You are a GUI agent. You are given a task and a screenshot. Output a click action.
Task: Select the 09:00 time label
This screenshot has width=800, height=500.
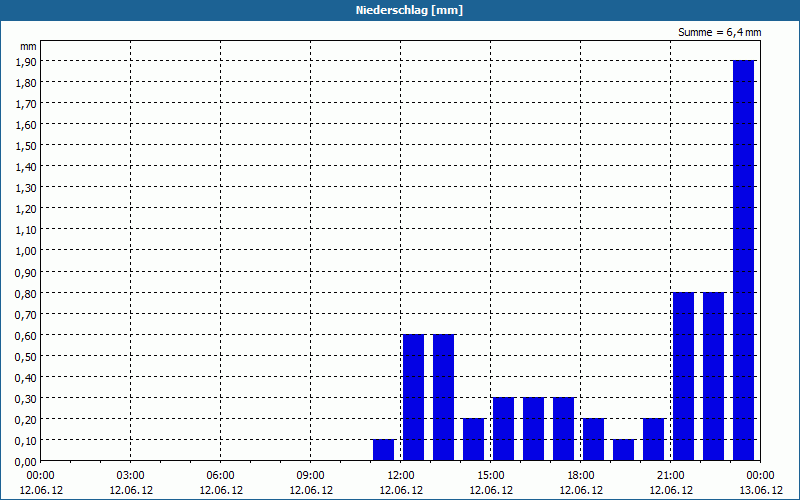tap(311, 476)
